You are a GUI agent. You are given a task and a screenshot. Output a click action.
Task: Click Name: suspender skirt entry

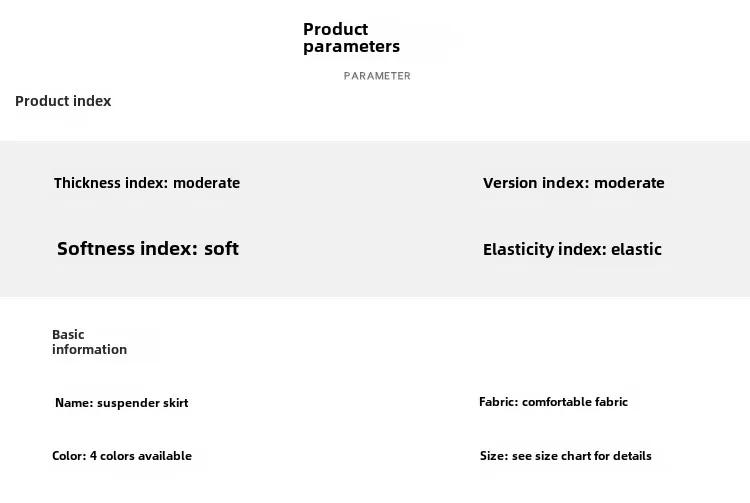pyautogui.click(x=121, y=403)
